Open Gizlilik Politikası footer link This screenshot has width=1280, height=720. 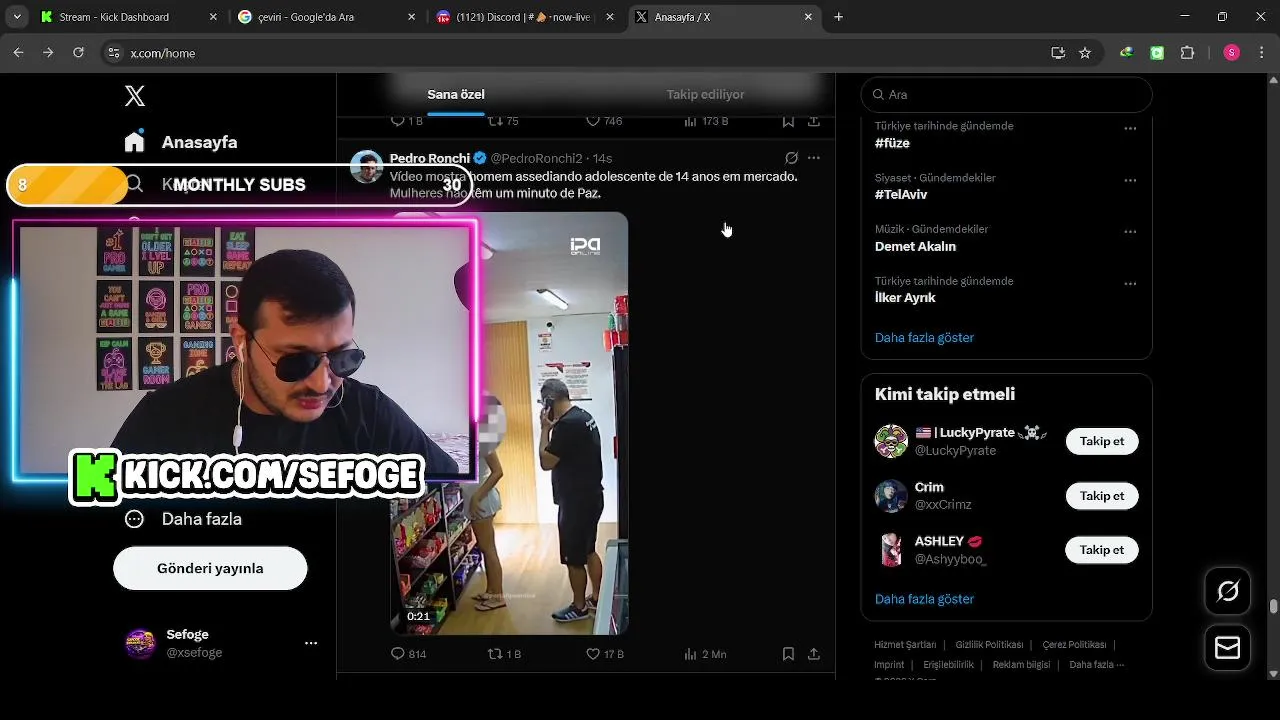point(989,645)
